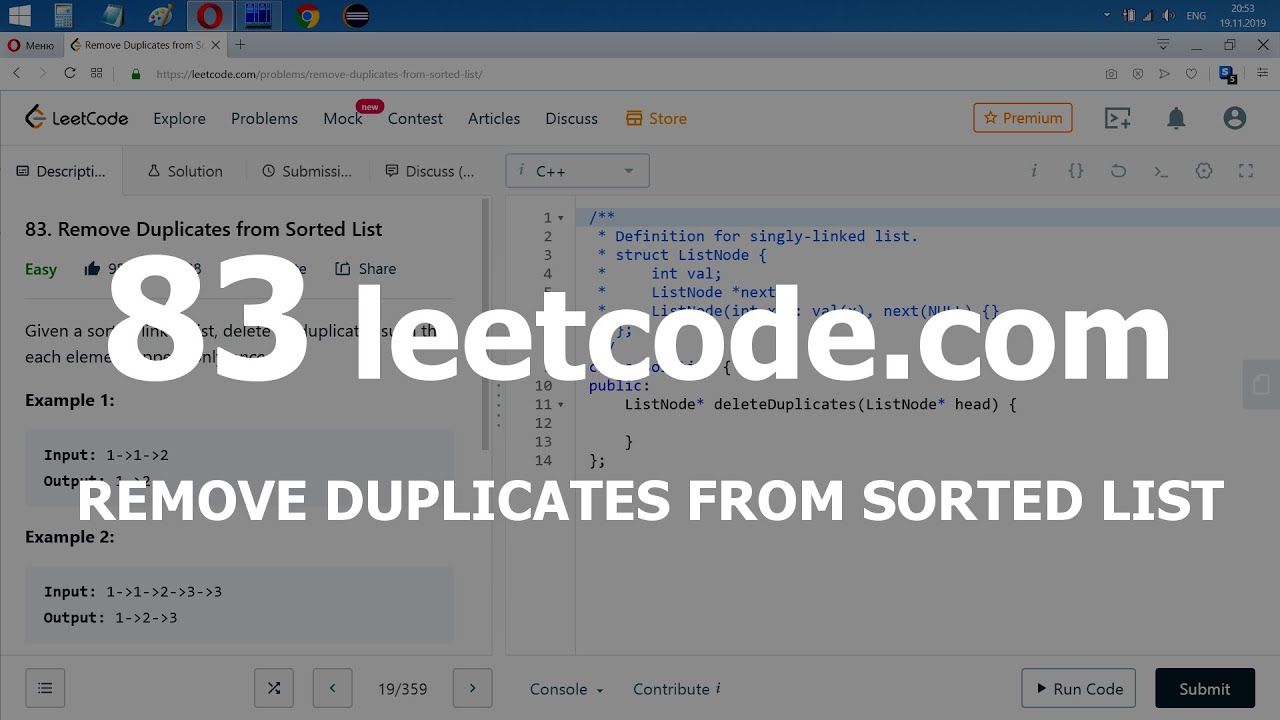Open Chrome in the taskbar
1280x720 pixels.
tap(307, 15)
